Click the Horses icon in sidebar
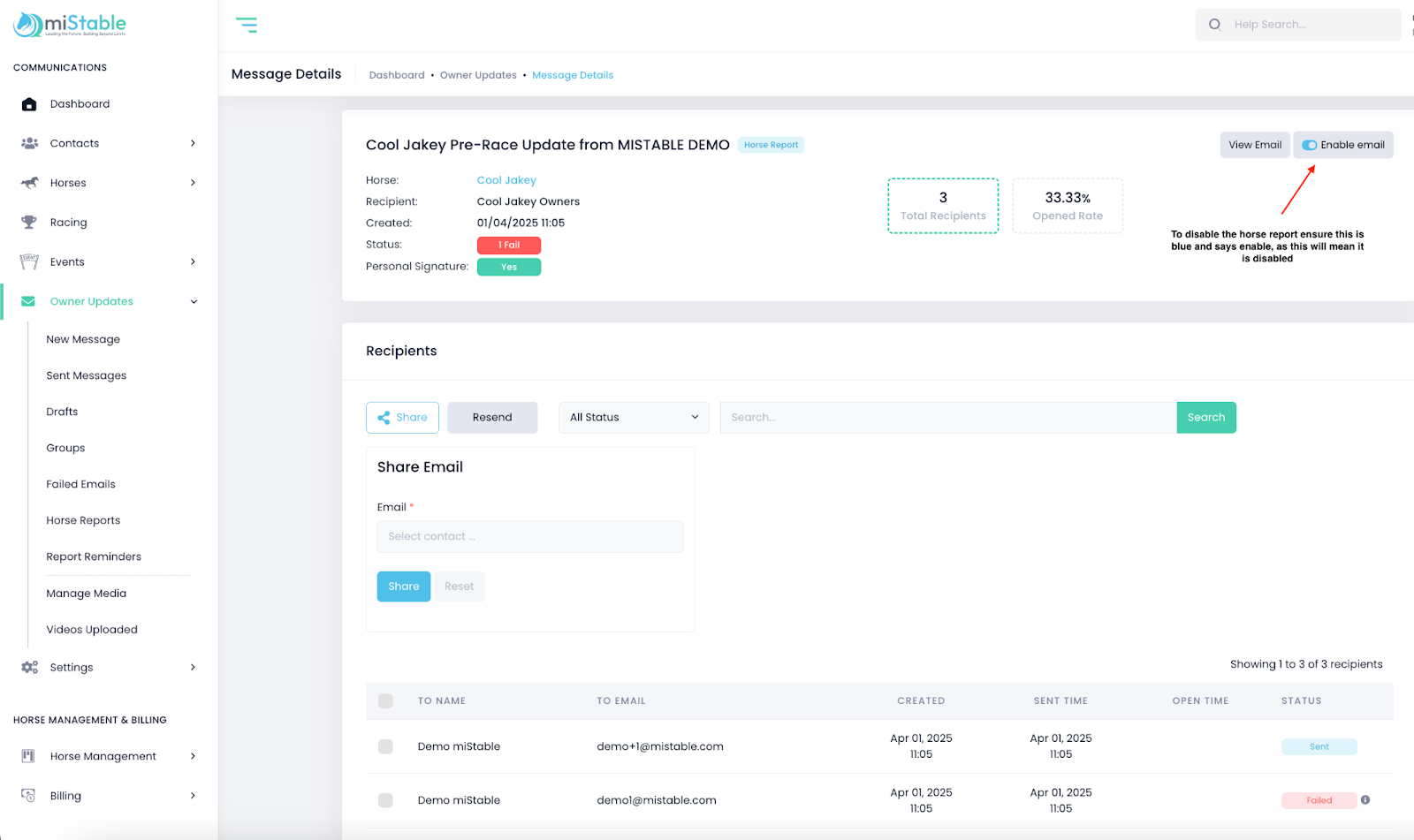The image size is (1414, 840). pyautogui.click(x=29, y=183)
